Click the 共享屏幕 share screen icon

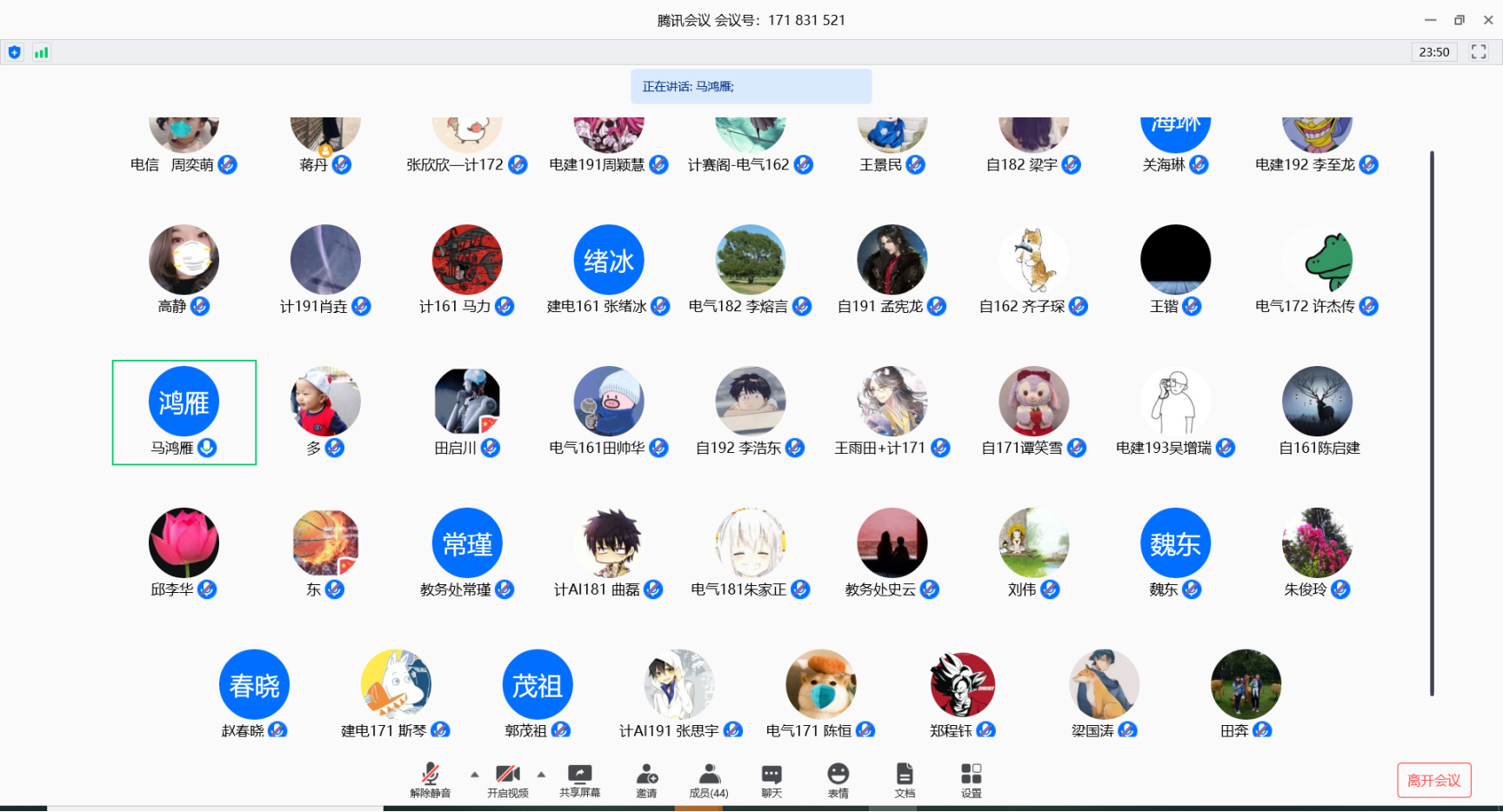pyautogui.click(x=579, y=775)
